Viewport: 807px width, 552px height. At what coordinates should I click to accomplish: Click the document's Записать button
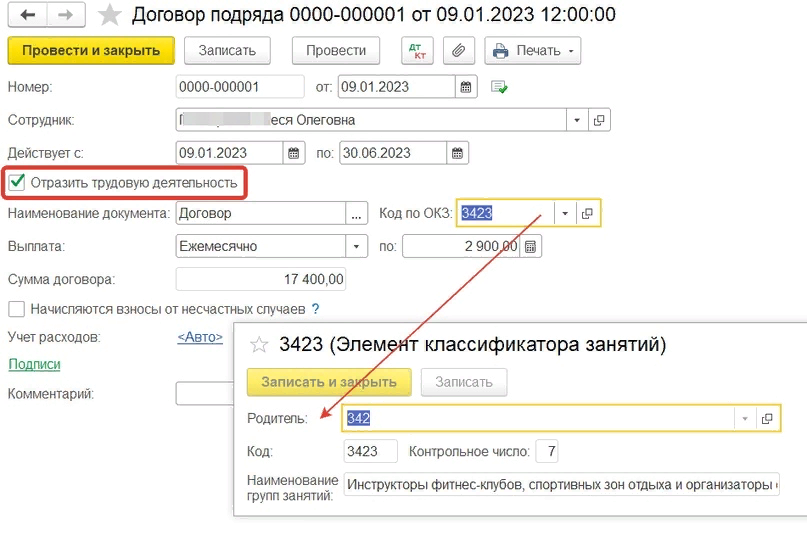[x=227, y=50]
